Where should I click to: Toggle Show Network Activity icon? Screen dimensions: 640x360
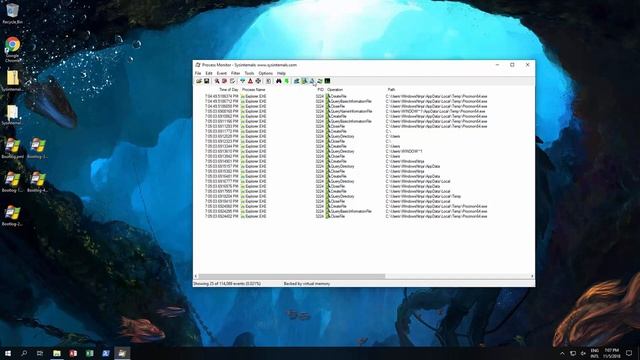click(312, 81)
